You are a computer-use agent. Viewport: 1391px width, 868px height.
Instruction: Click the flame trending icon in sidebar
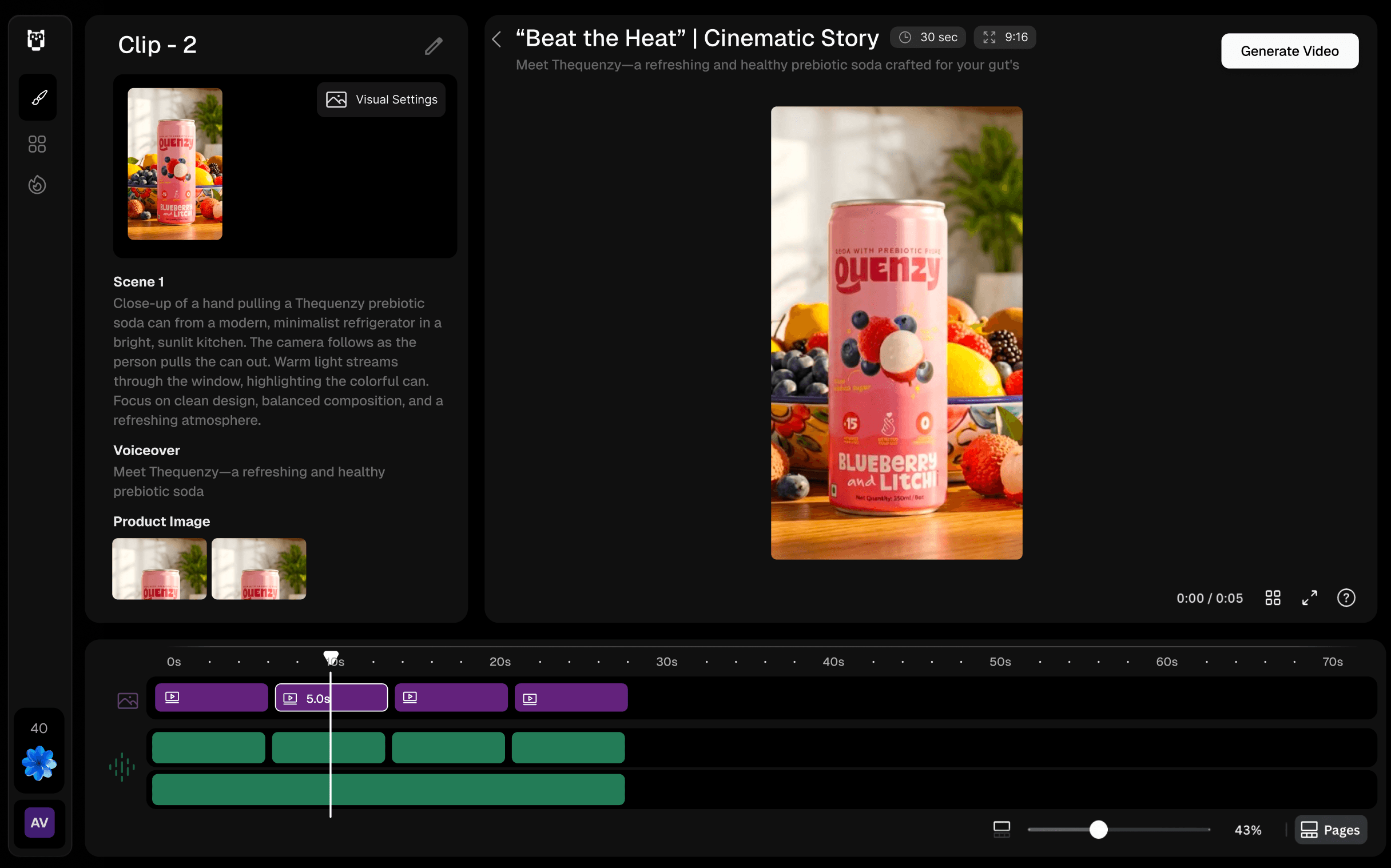37,185
